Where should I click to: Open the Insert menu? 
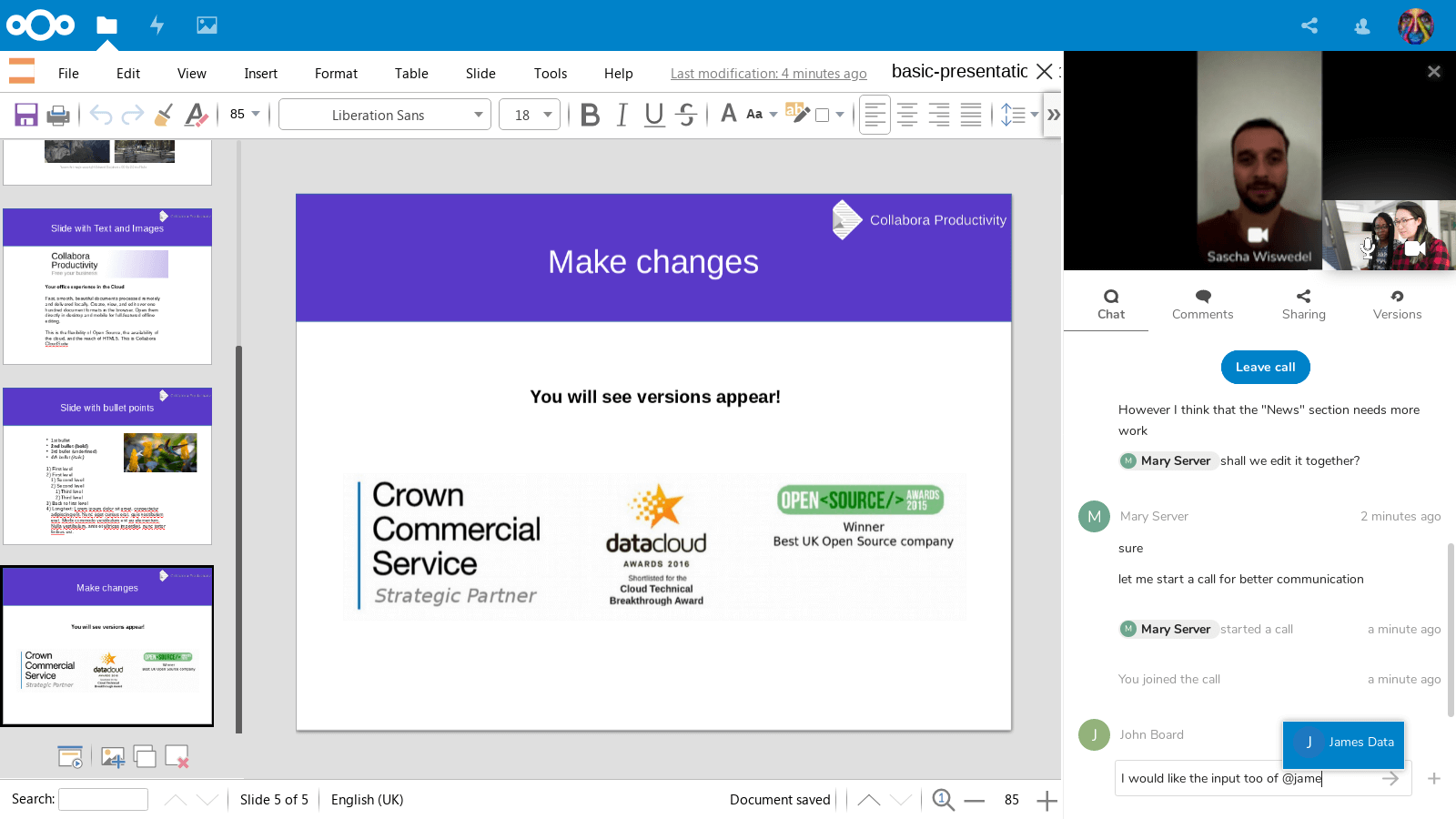pyautogui.click(x=260, y=74)
